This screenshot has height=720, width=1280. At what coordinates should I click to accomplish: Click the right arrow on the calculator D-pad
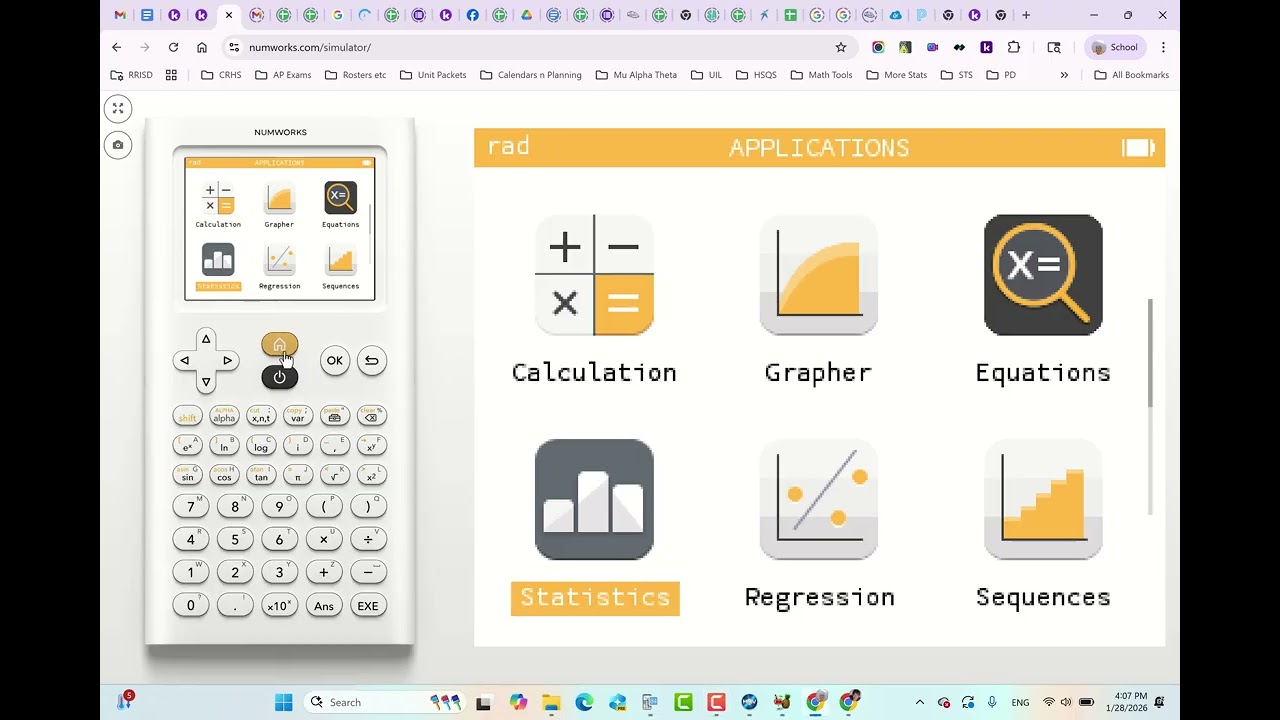click(x=227, y=361)
